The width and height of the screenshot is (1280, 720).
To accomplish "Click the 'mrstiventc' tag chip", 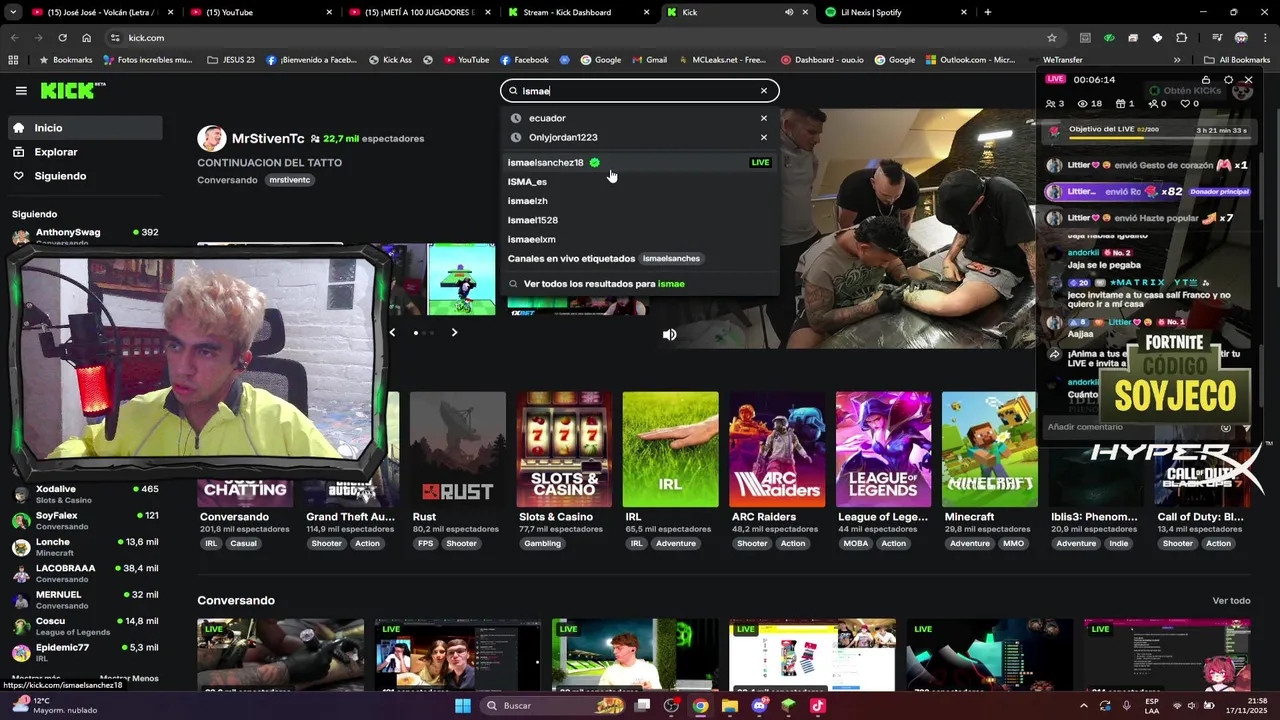I will pyautogui.click(x=289, y=180).
